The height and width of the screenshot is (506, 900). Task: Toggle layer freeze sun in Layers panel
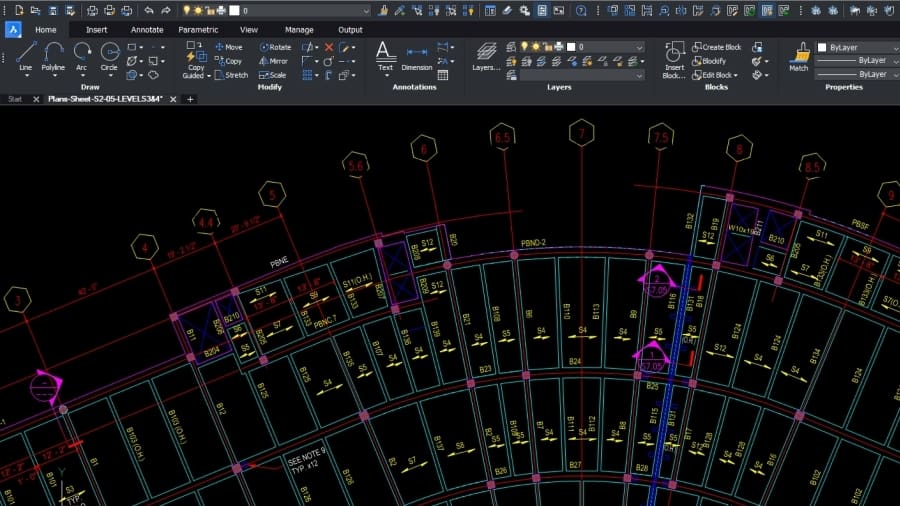tap(536, 46)
